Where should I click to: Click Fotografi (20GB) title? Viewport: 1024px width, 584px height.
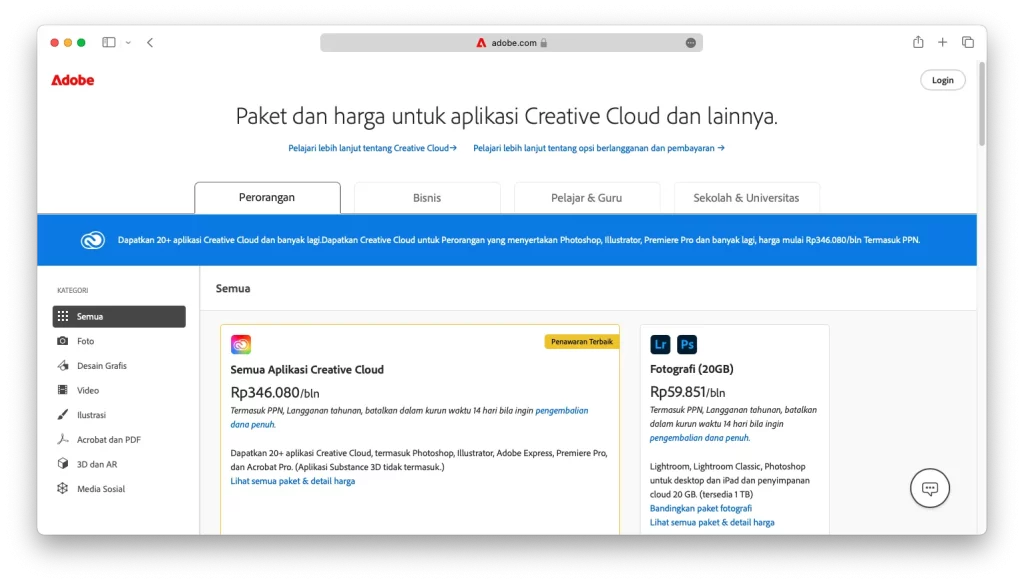692,369
